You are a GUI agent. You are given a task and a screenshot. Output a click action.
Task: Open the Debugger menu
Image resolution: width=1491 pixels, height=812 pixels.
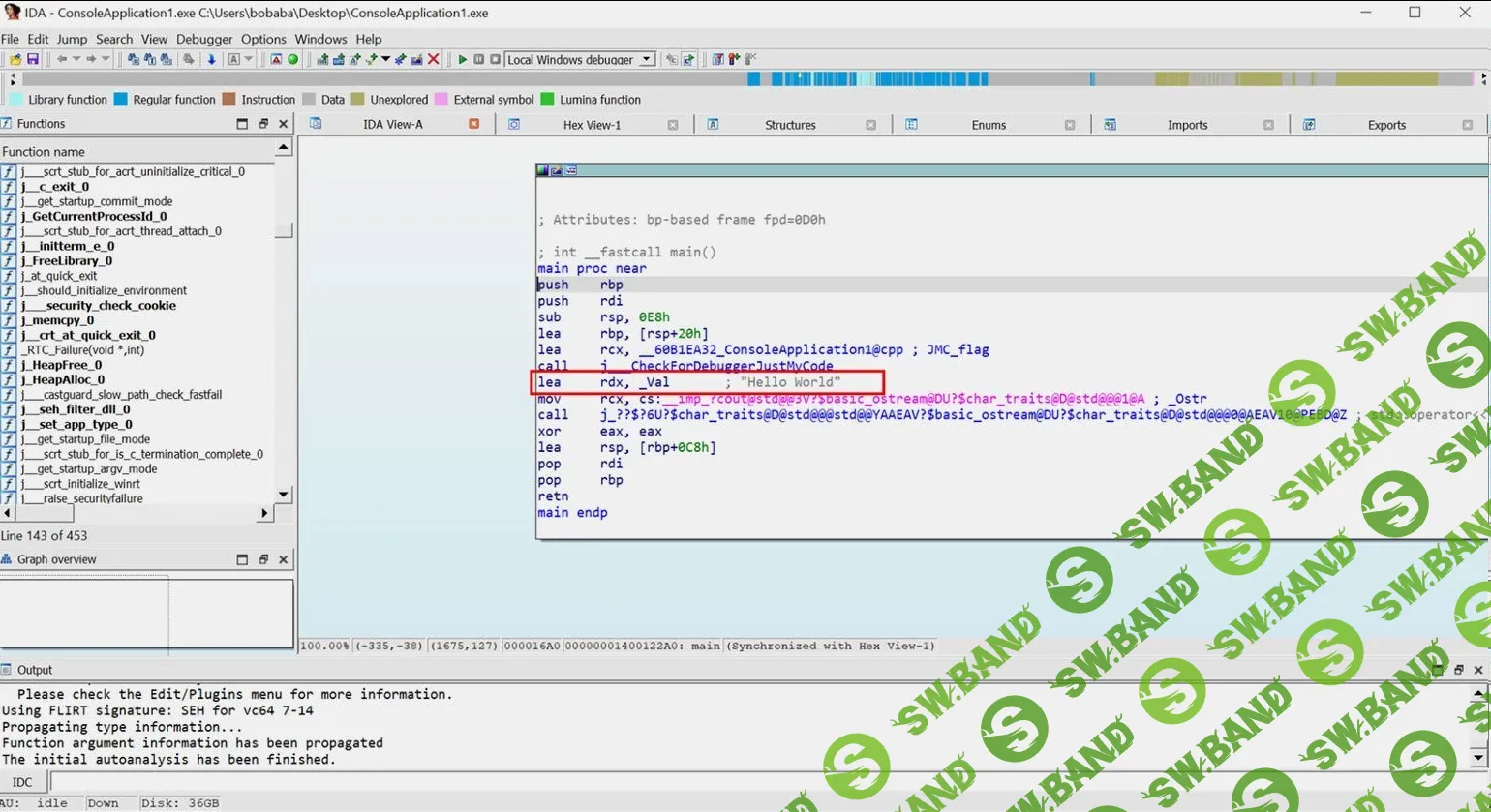(x=204, y=39)
